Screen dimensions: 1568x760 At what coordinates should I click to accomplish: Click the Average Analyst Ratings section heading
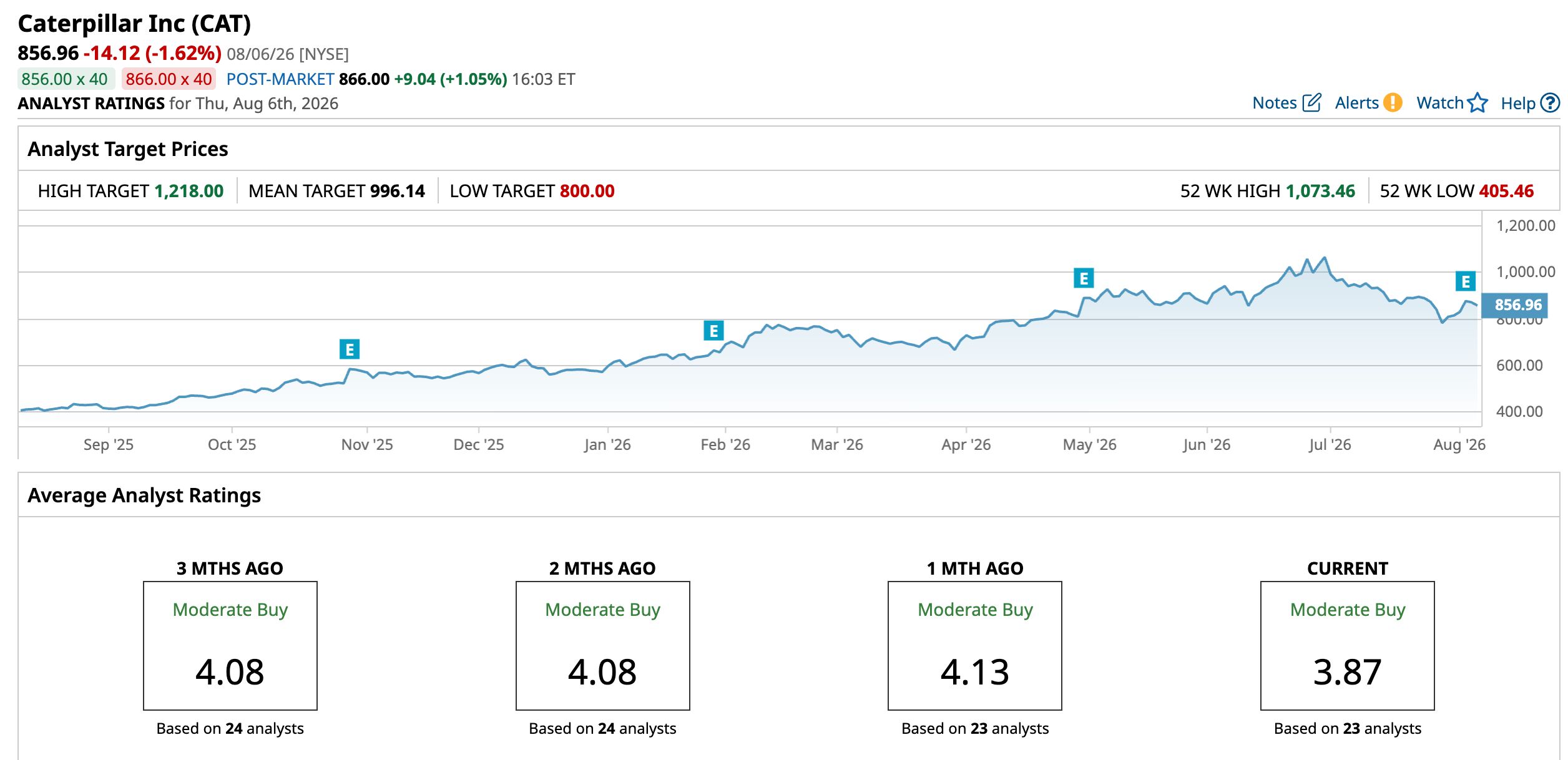[x=144, y=495]
